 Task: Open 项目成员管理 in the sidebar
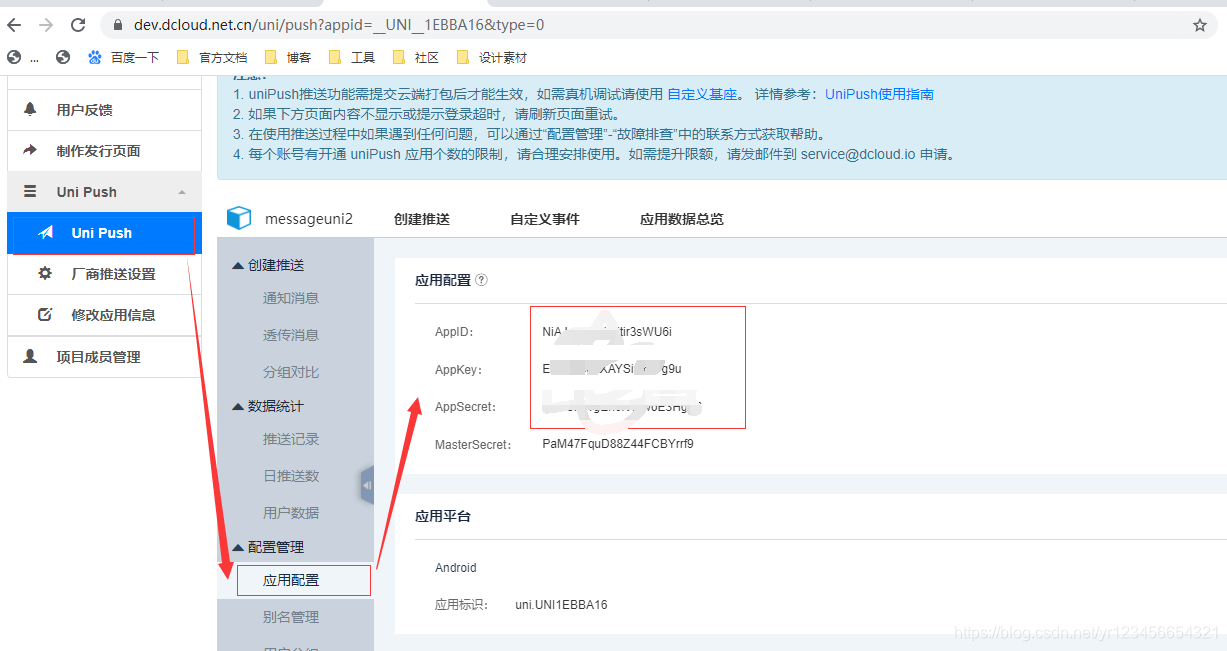(x=98, y=357)
